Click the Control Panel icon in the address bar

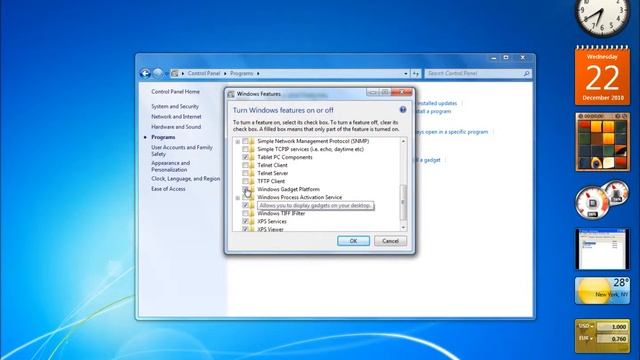(175, 73)
